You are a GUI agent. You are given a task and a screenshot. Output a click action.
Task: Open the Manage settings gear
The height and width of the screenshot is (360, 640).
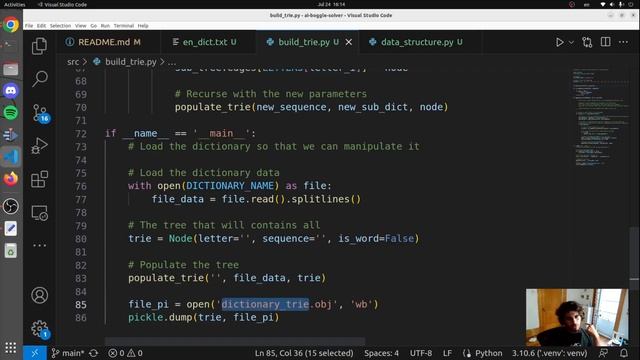[40, 329]
